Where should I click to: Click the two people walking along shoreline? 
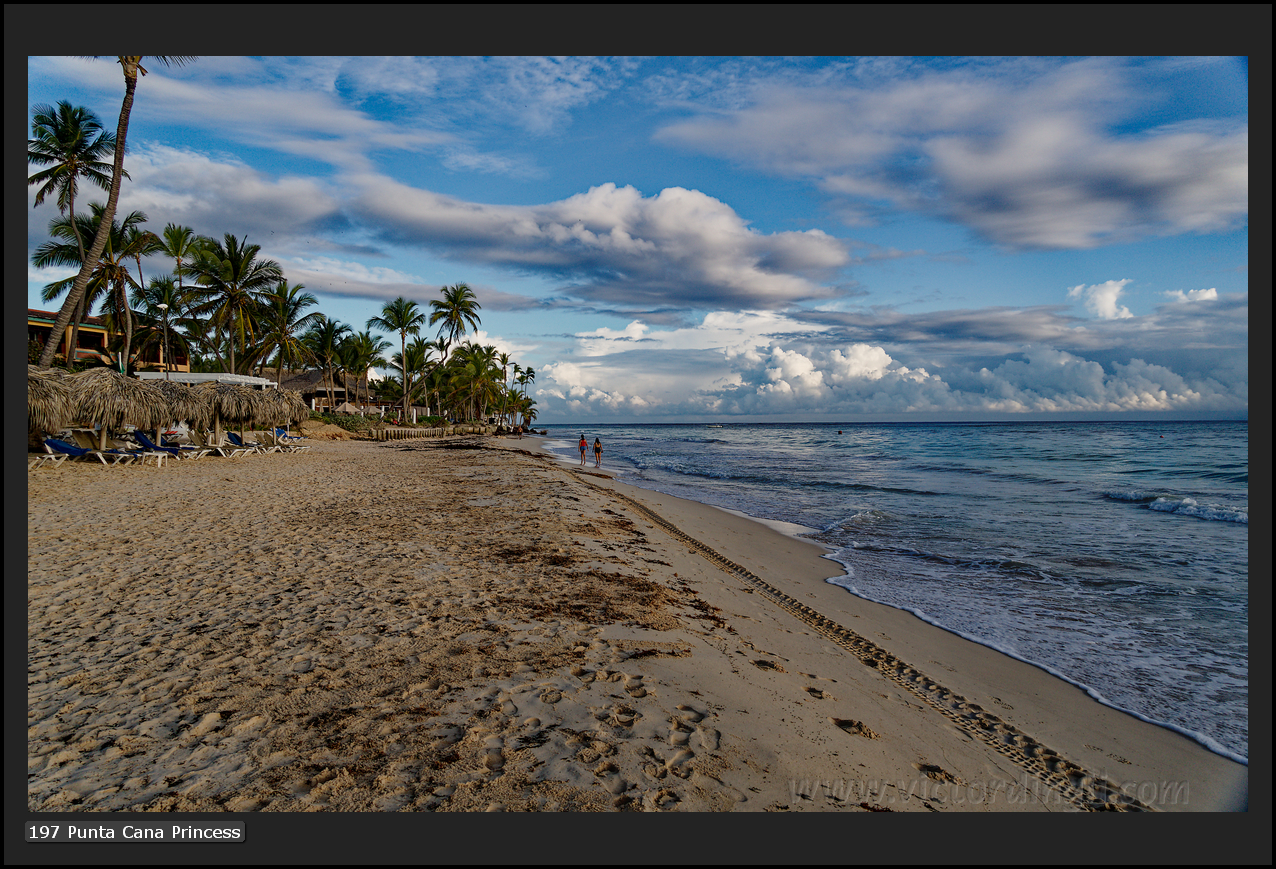[590, 450]
